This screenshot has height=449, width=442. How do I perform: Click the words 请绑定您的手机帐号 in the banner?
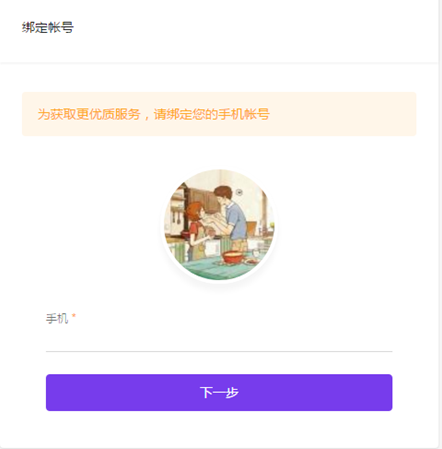(x=212, y=114)
